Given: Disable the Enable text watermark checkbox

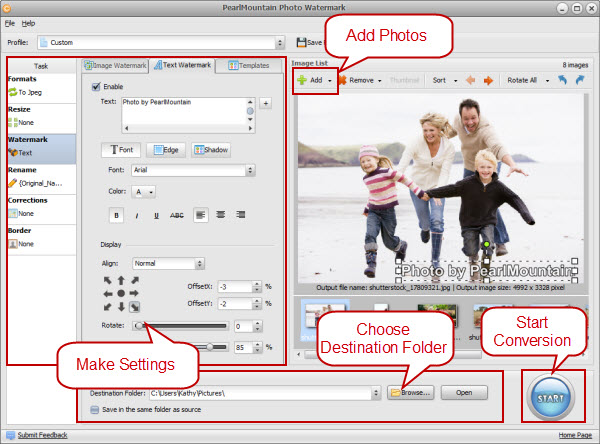Looking at the screenshot, I should point(95,87).
